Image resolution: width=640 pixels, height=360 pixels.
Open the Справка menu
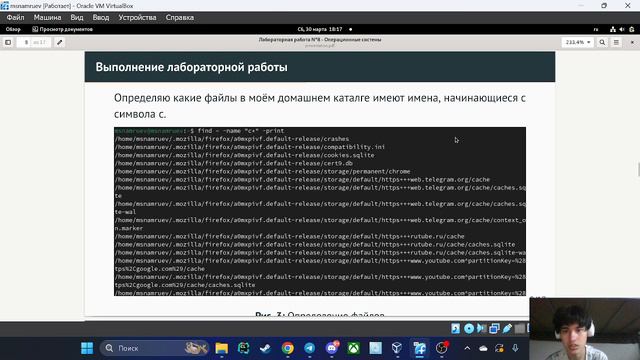click(x=180, y=18)
